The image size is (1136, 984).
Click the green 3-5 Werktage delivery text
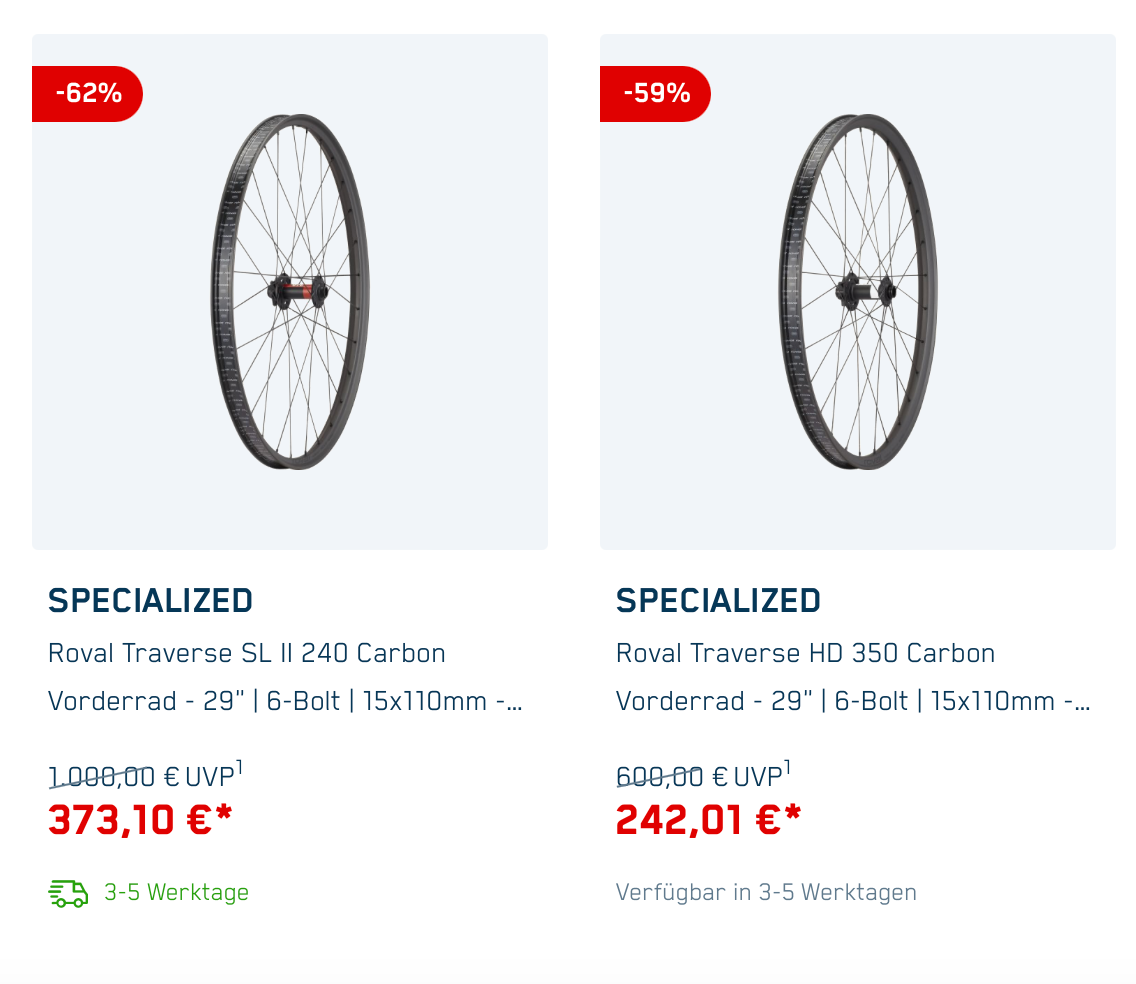(176, 892)
